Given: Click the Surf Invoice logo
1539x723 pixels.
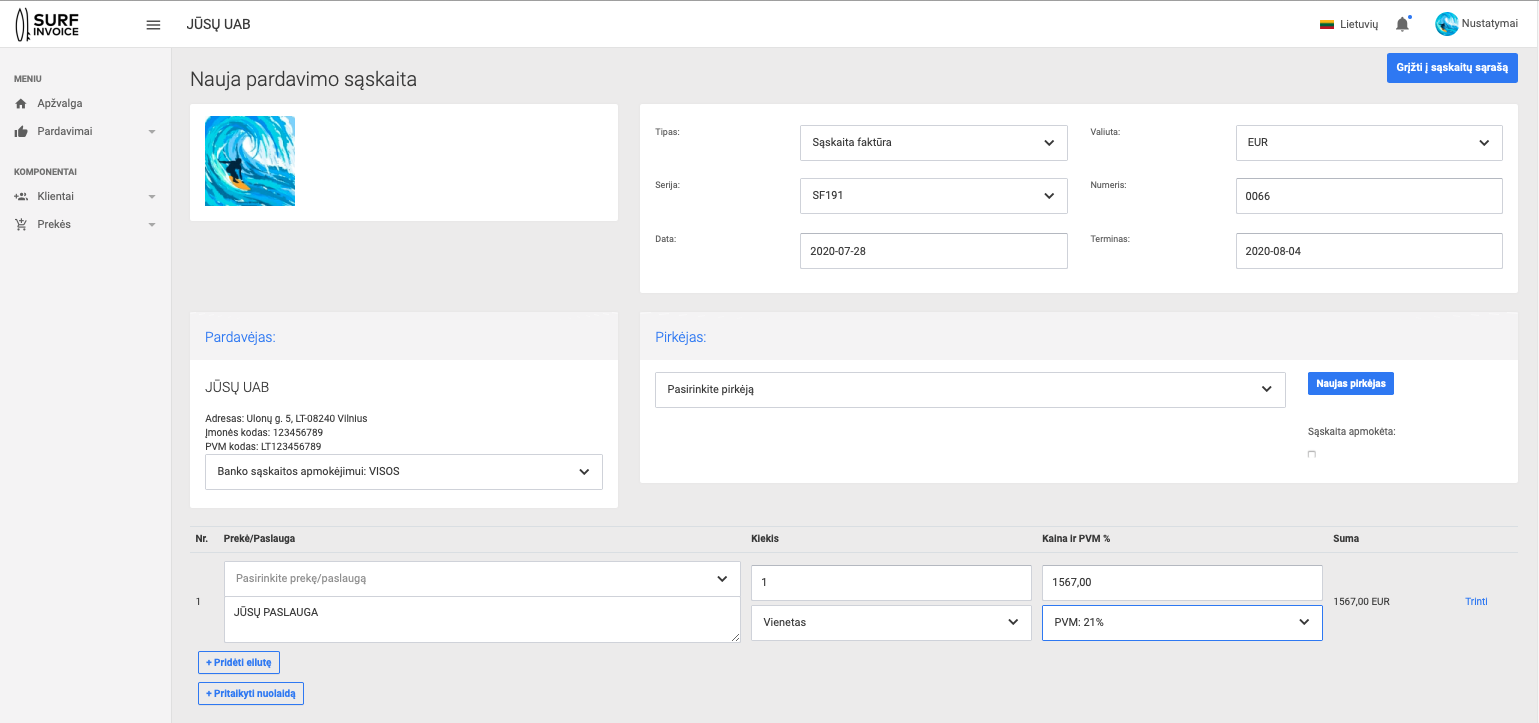Looking at the screenshot, I should point(47,24).
